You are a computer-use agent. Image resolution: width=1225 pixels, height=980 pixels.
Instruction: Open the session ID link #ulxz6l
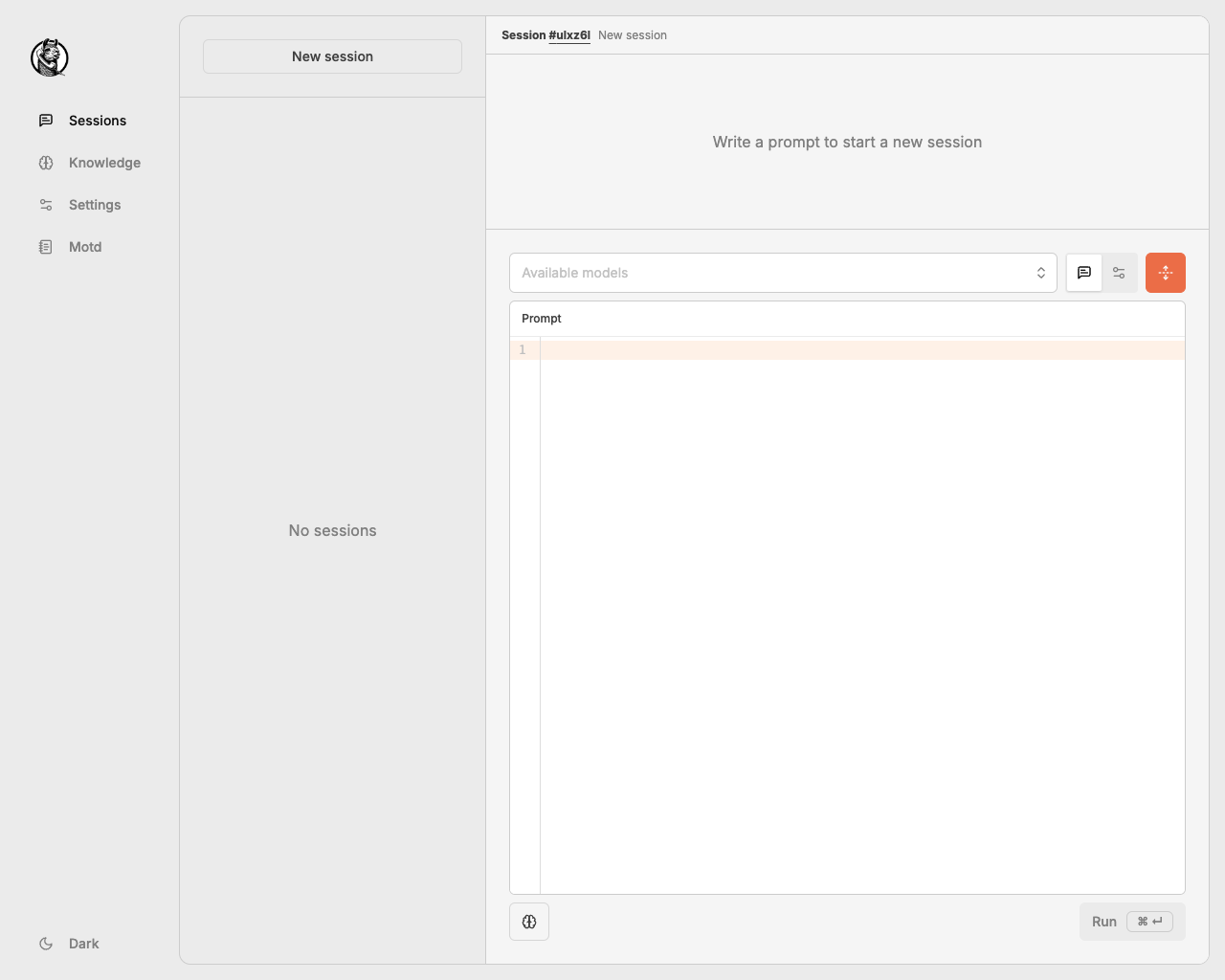tap(569, 35)
